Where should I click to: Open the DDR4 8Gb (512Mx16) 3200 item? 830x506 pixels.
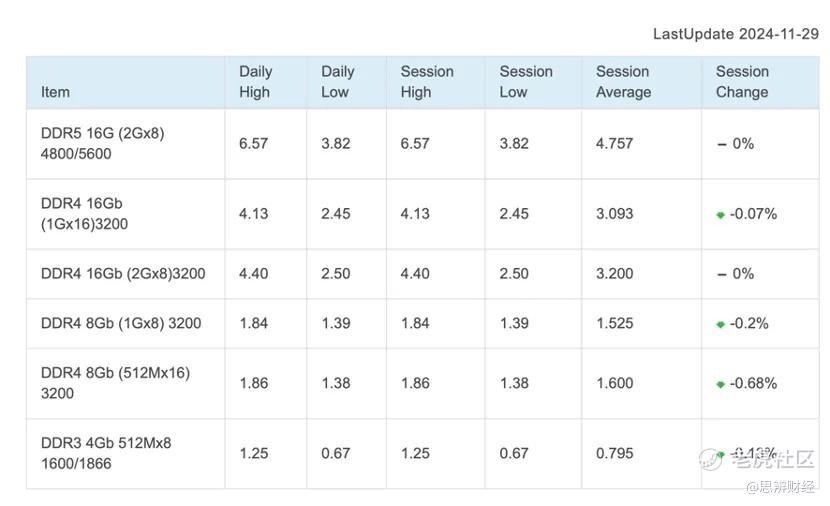(x=114, y=383)
